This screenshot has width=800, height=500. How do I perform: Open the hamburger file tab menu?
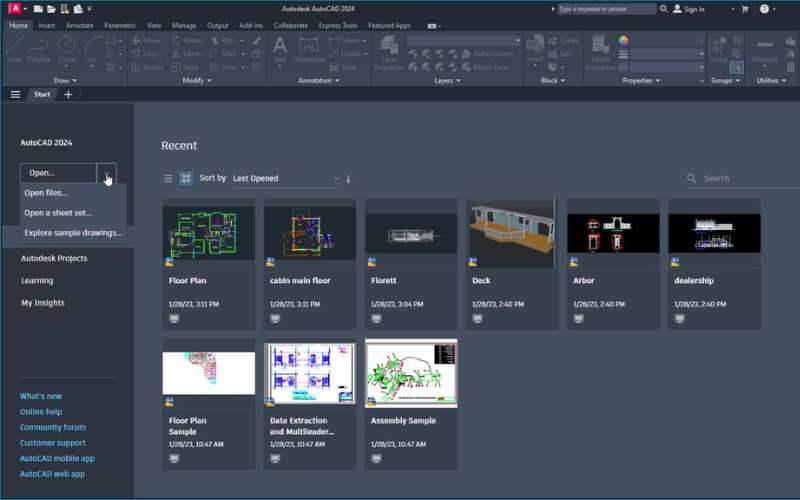click(15, 95)
